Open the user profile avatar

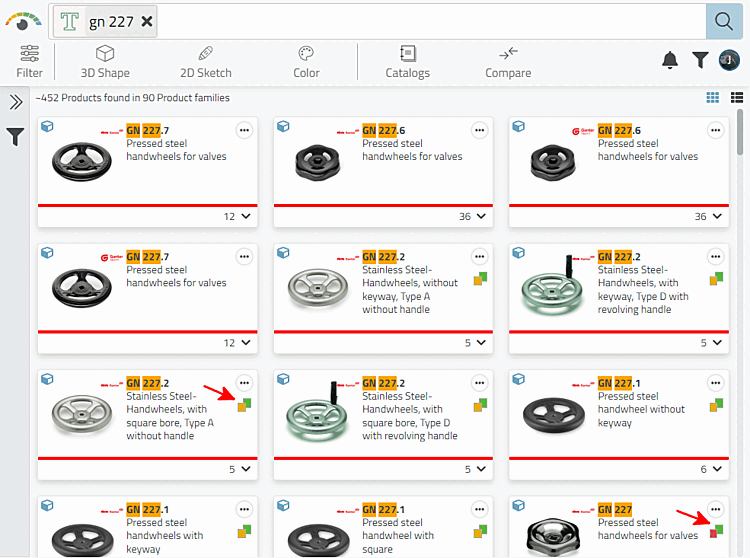click(729, 60)
